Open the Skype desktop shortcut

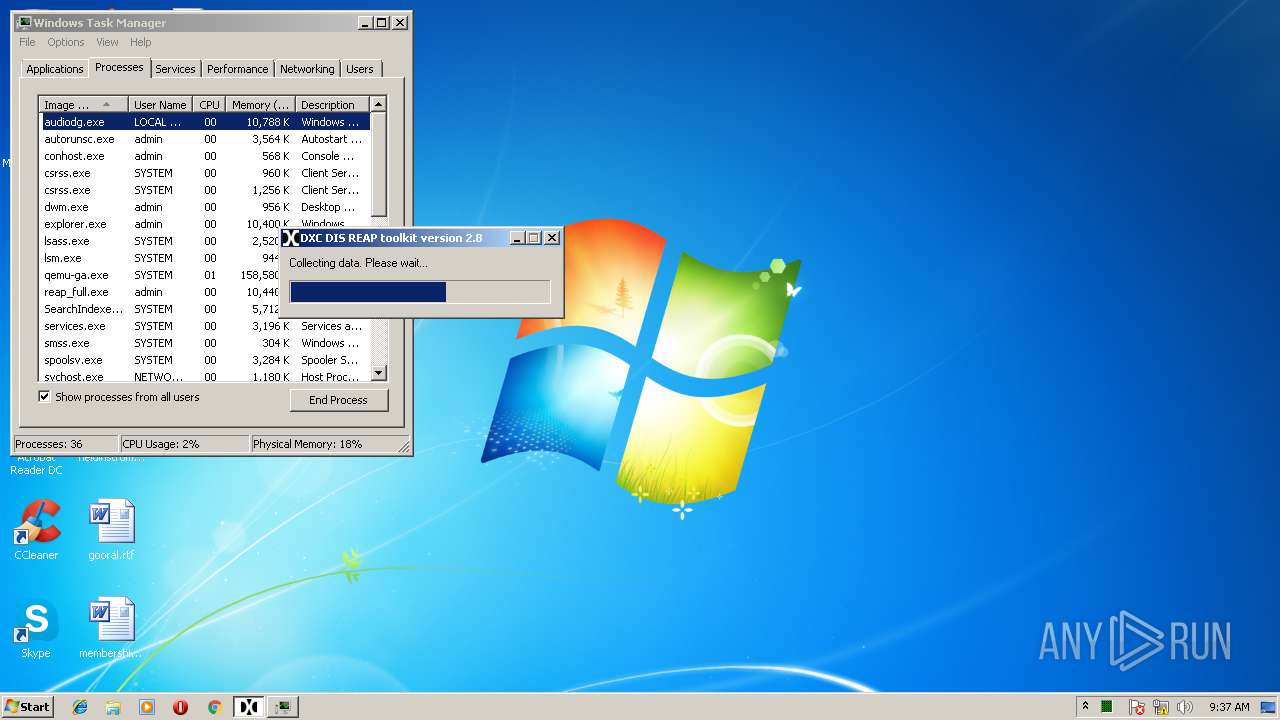(36, 628)
